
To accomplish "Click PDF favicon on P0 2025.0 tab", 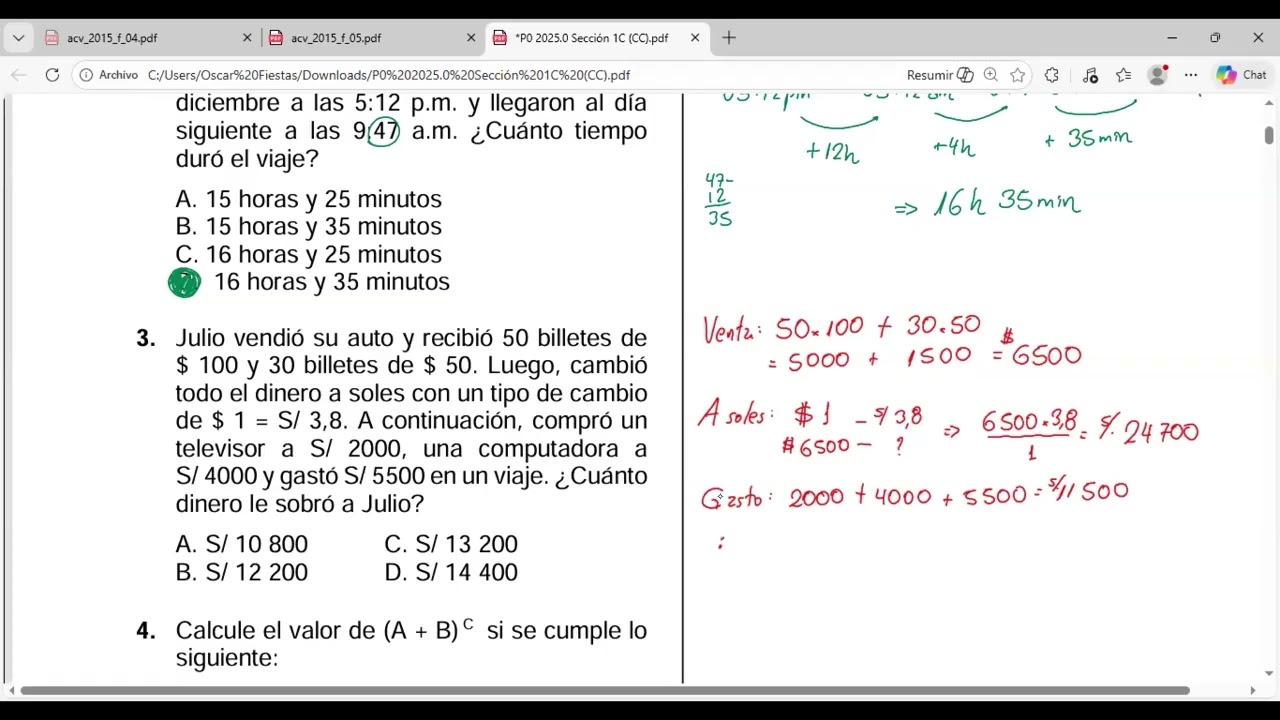I will [x=500, y=38].
